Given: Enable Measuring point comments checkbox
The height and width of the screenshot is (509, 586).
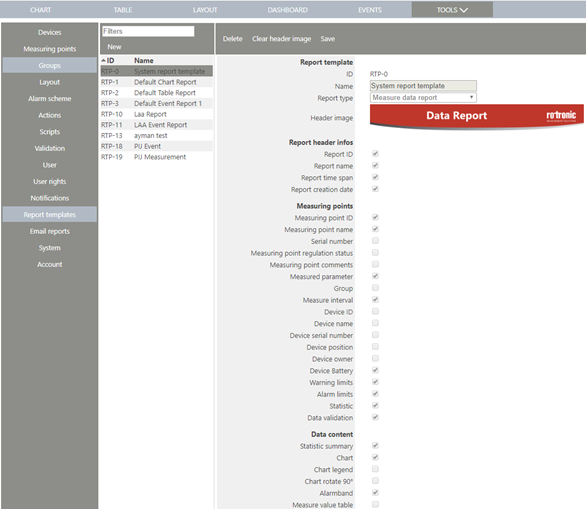Looking at the screenshot, I should click(375, 264).
